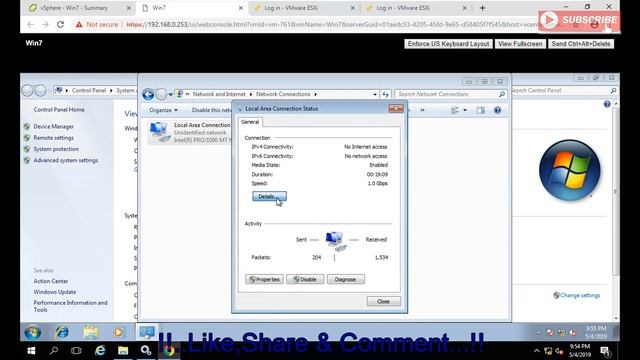Click the Windows logo in System window
This screenshot has width=640, height=360.
569,170
